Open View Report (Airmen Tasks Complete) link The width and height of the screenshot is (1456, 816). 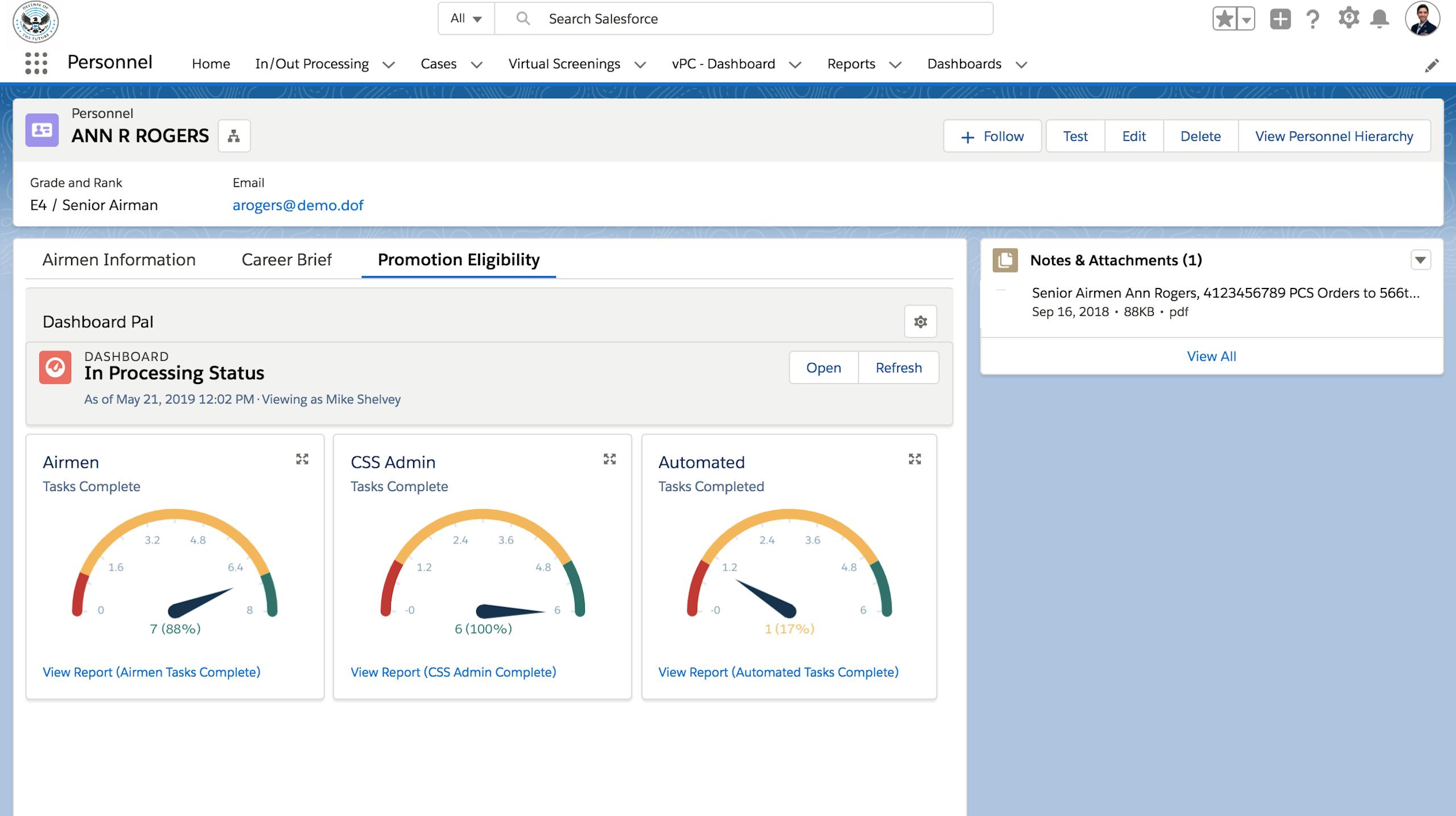click(x=151, y=672)
